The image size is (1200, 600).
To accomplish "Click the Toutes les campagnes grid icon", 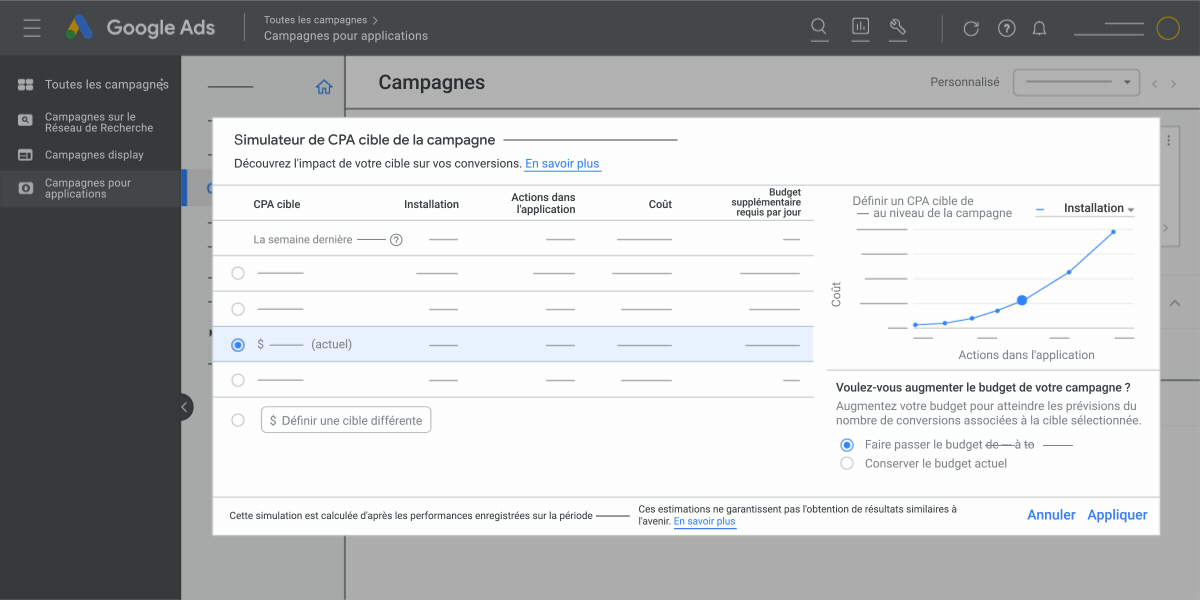I will click(x=26, y=85).
